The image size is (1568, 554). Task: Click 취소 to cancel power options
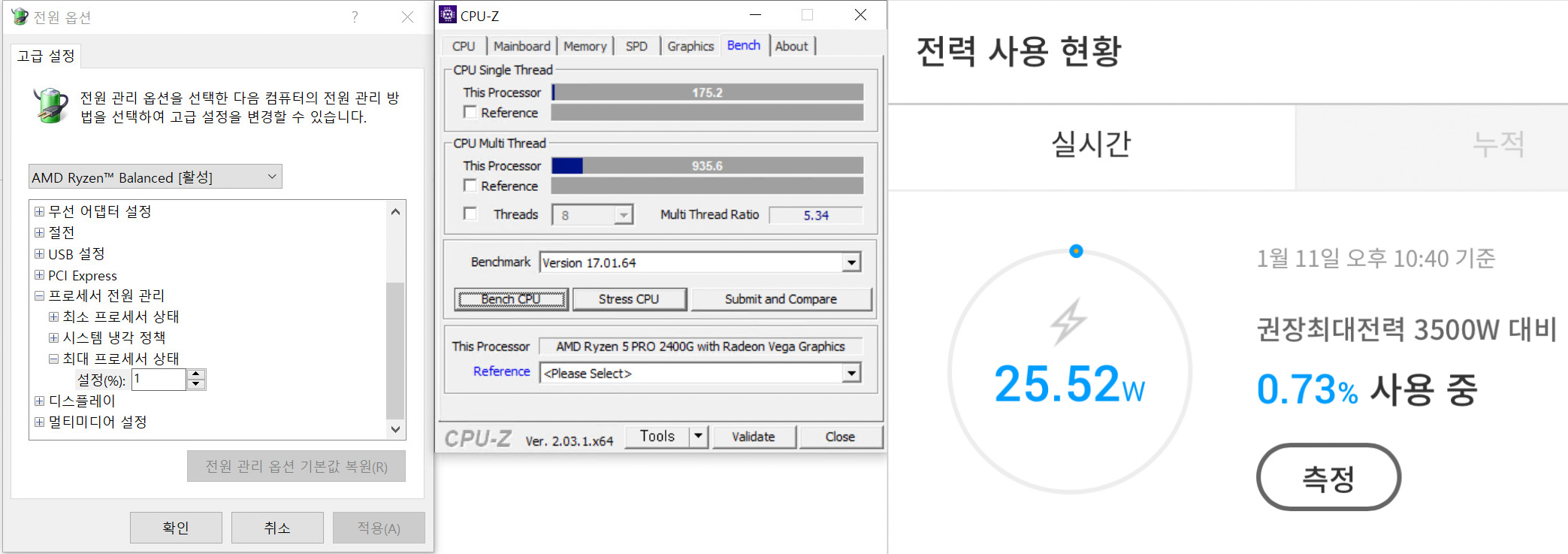(277, 528)
